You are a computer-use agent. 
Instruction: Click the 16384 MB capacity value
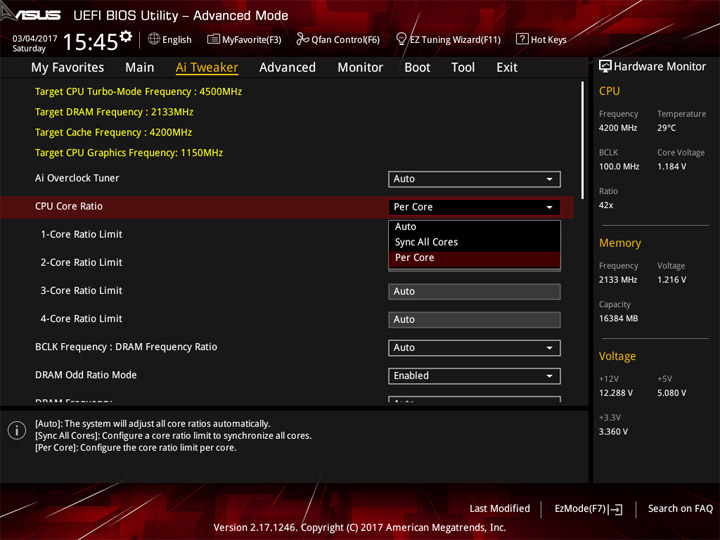click(619, 319)
